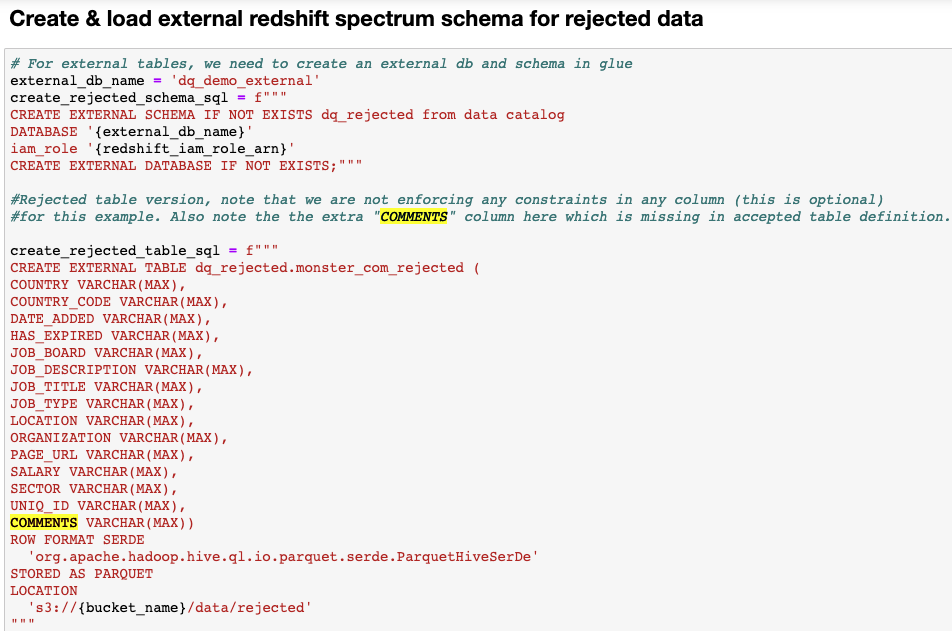Click the CREATE EXTERNAL DATABASE IF NOT EXISTS line
Screen dimensions: 952x631
[x=186, y=166]
